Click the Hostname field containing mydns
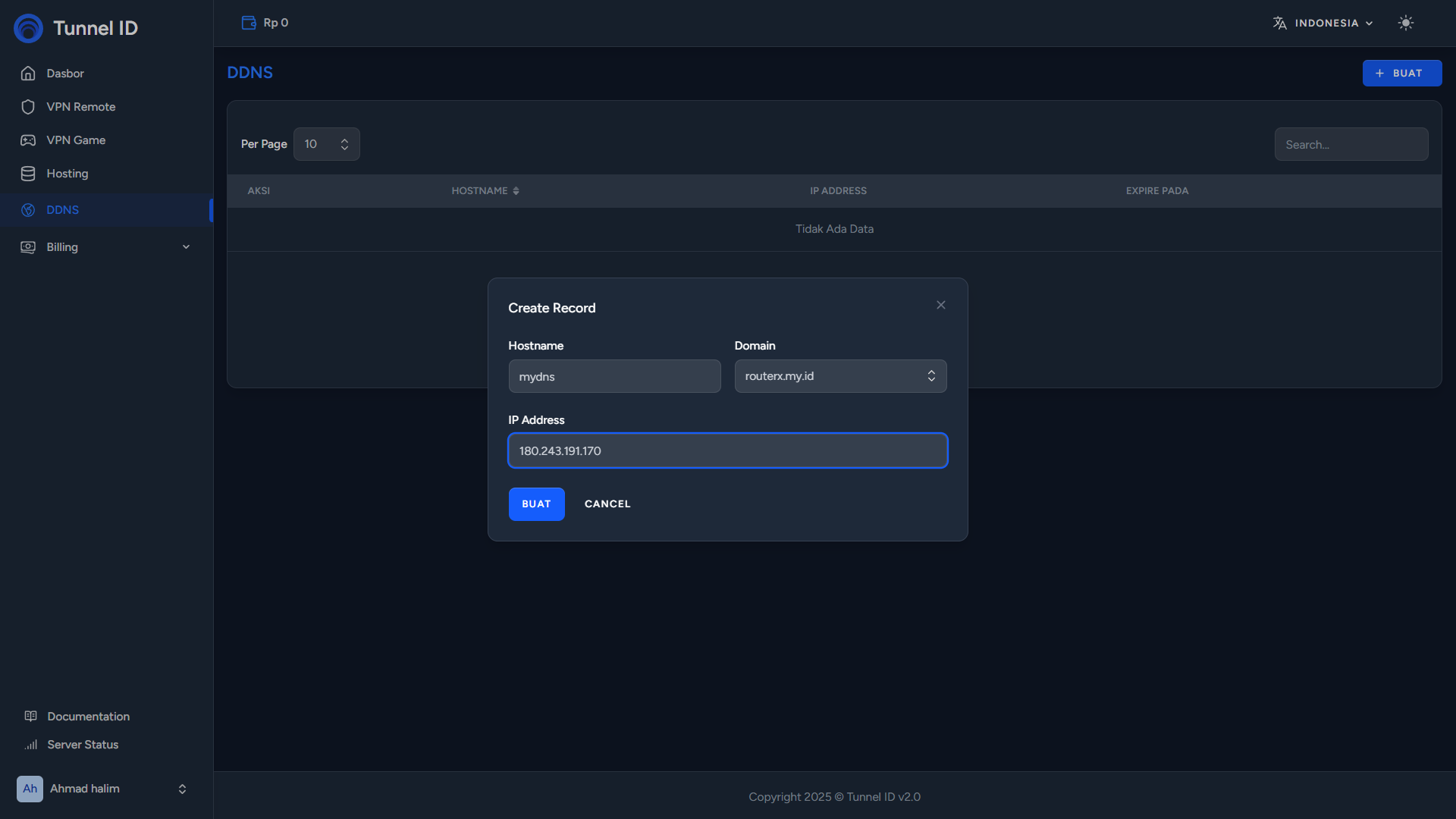1456x819 pixels. click(614, 377)
